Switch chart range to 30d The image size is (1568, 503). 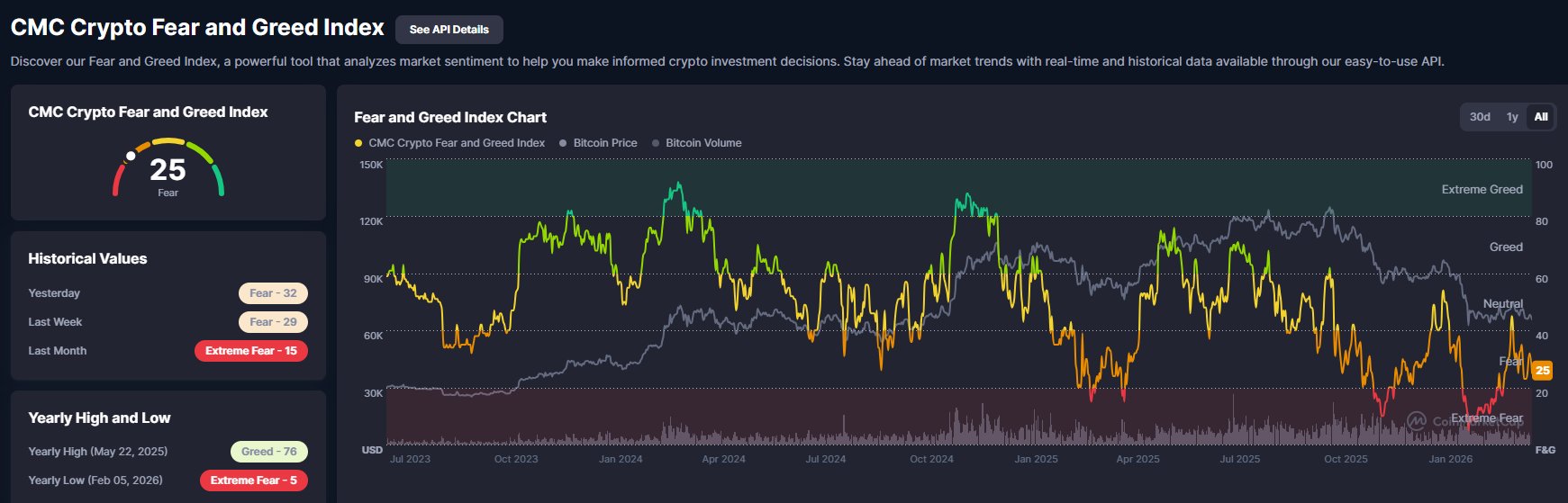[1480, 117]
